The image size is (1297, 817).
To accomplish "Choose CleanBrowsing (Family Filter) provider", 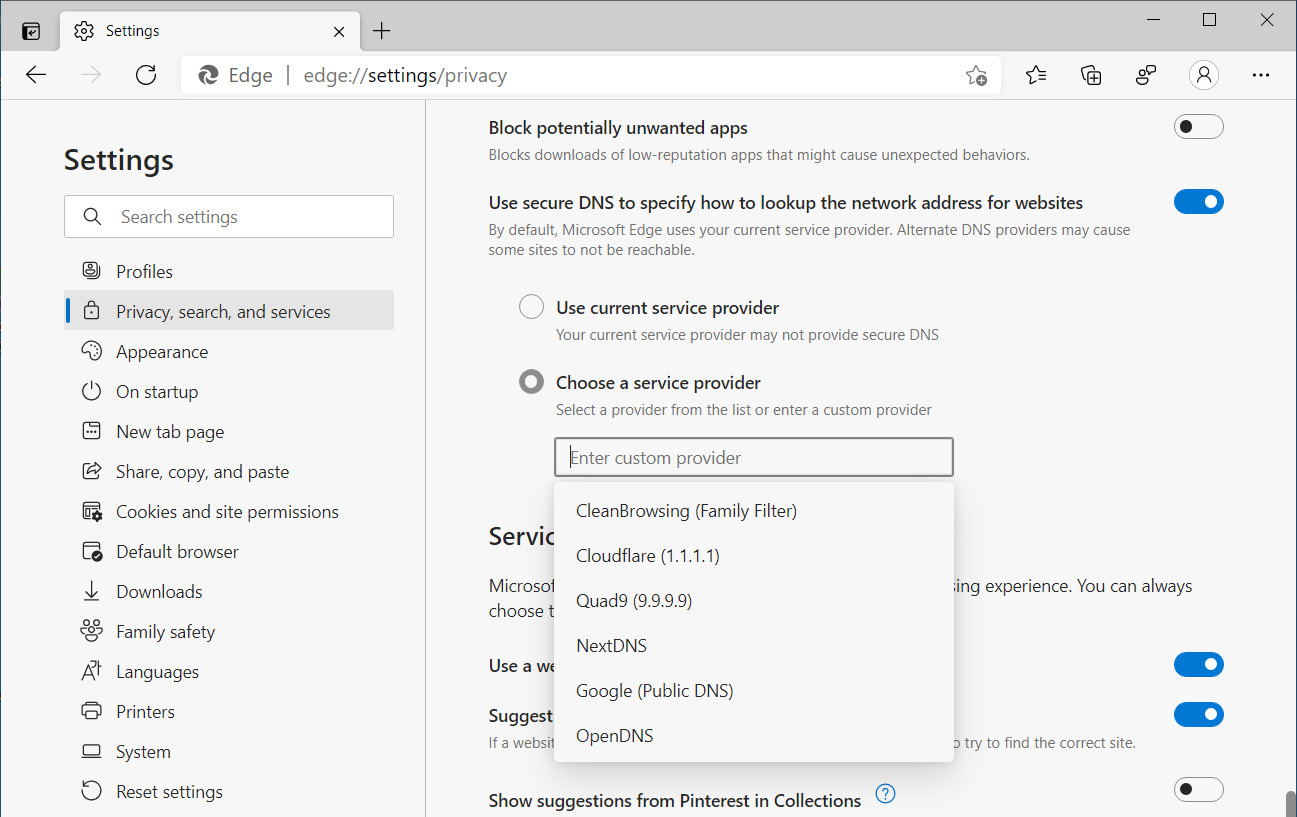I will pos(754,510).
